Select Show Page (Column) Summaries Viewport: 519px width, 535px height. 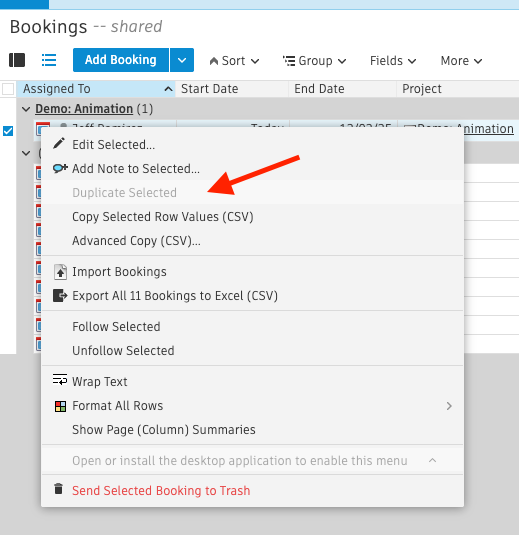[x=252, y=430]
